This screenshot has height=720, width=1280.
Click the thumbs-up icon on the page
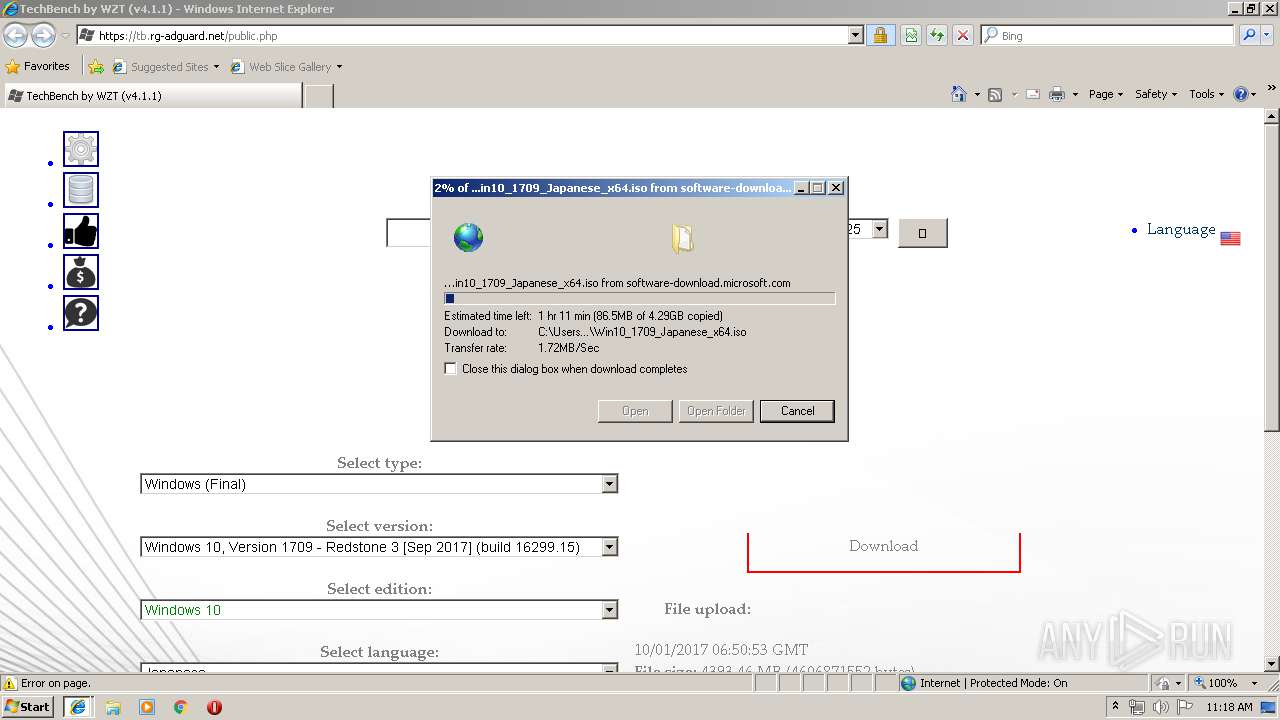point(81,231)
